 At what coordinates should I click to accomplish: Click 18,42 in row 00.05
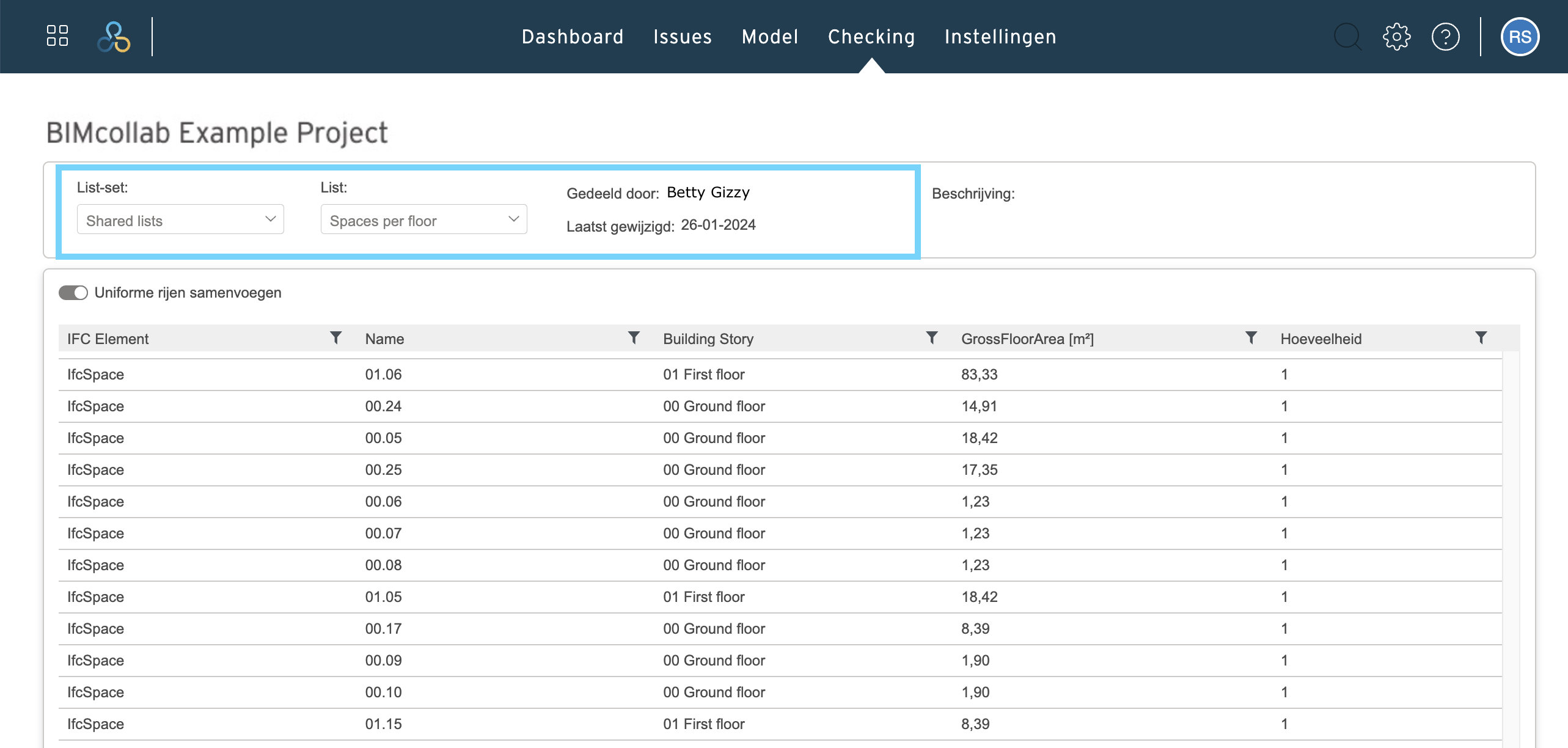[979, 438]
